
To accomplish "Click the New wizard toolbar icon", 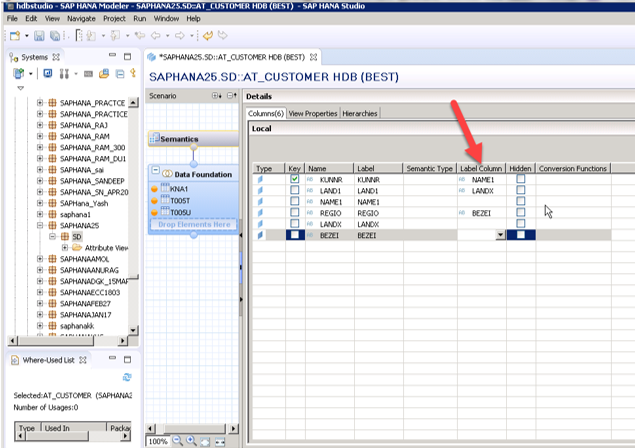I will tap(15, 36).
